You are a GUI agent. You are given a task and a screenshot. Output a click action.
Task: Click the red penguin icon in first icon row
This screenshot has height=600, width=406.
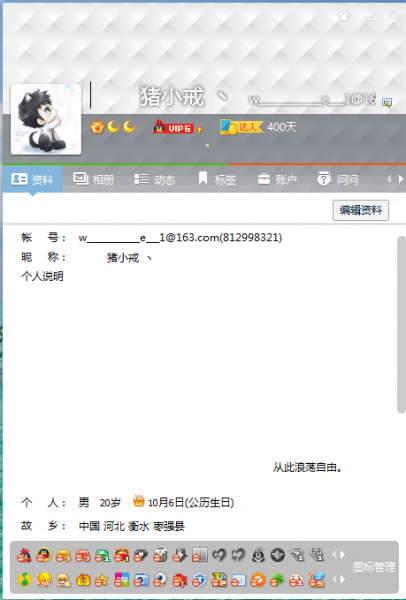24,554
